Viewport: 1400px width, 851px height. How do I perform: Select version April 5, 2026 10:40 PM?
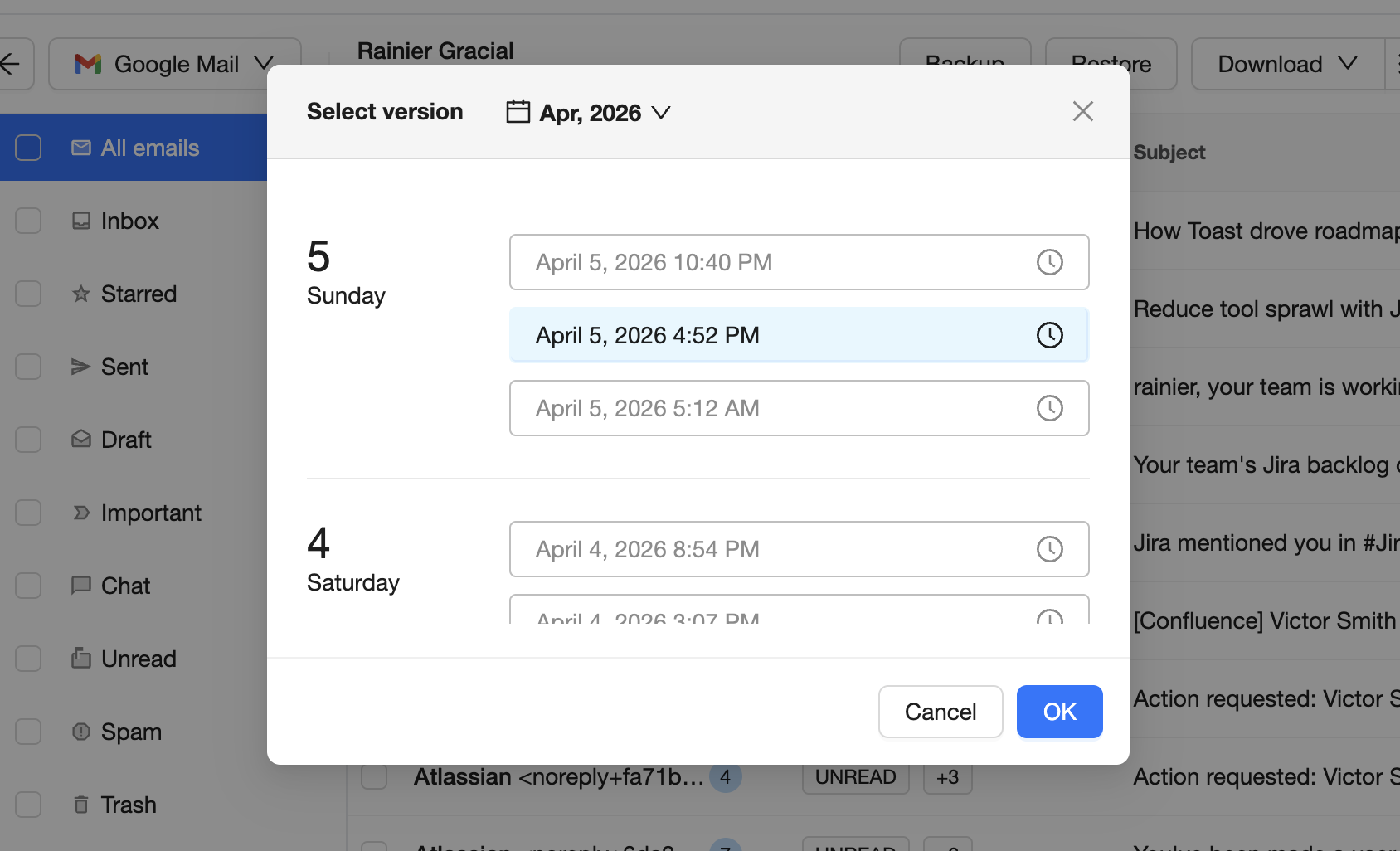tap(799, 262)
